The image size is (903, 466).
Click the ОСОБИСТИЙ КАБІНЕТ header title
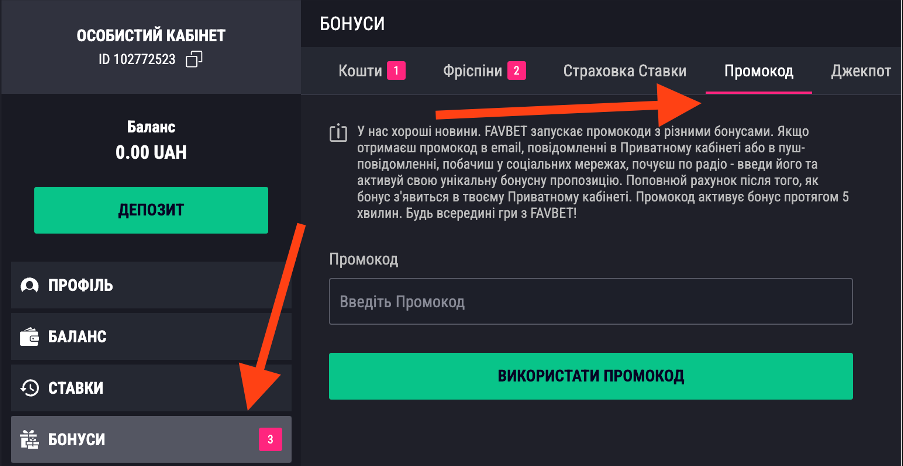click(151, 36)
